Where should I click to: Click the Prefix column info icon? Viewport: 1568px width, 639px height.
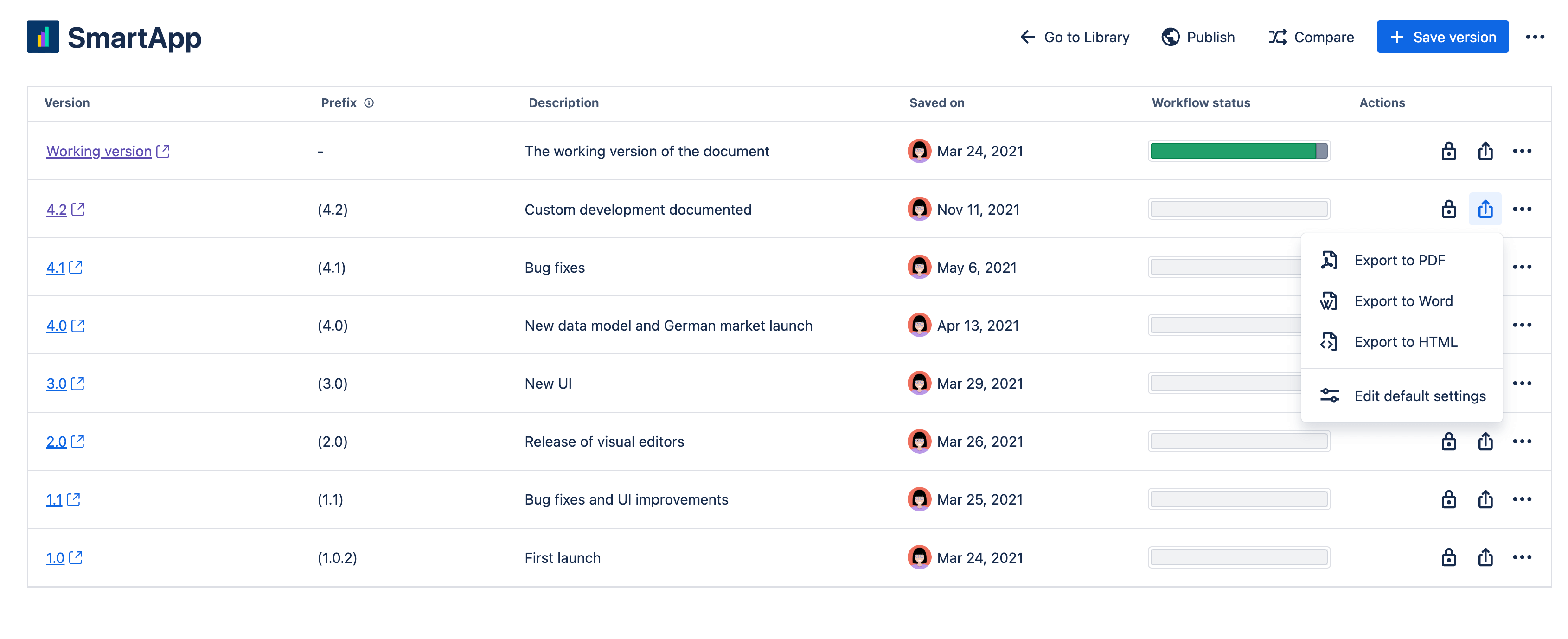(370, 103)
